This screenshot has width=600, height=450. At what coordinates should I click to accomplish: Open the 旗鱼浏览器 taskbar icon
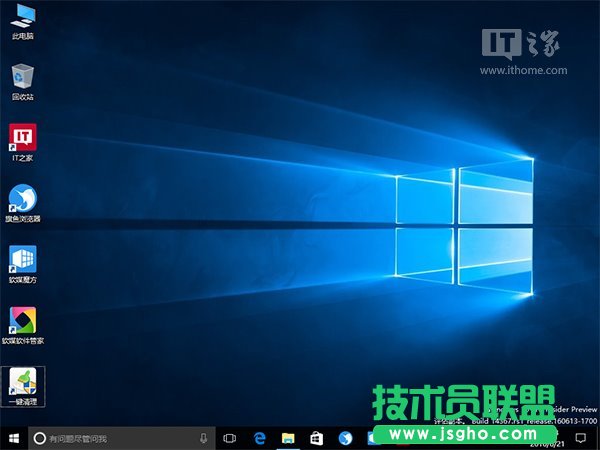[x=345, y=438]
